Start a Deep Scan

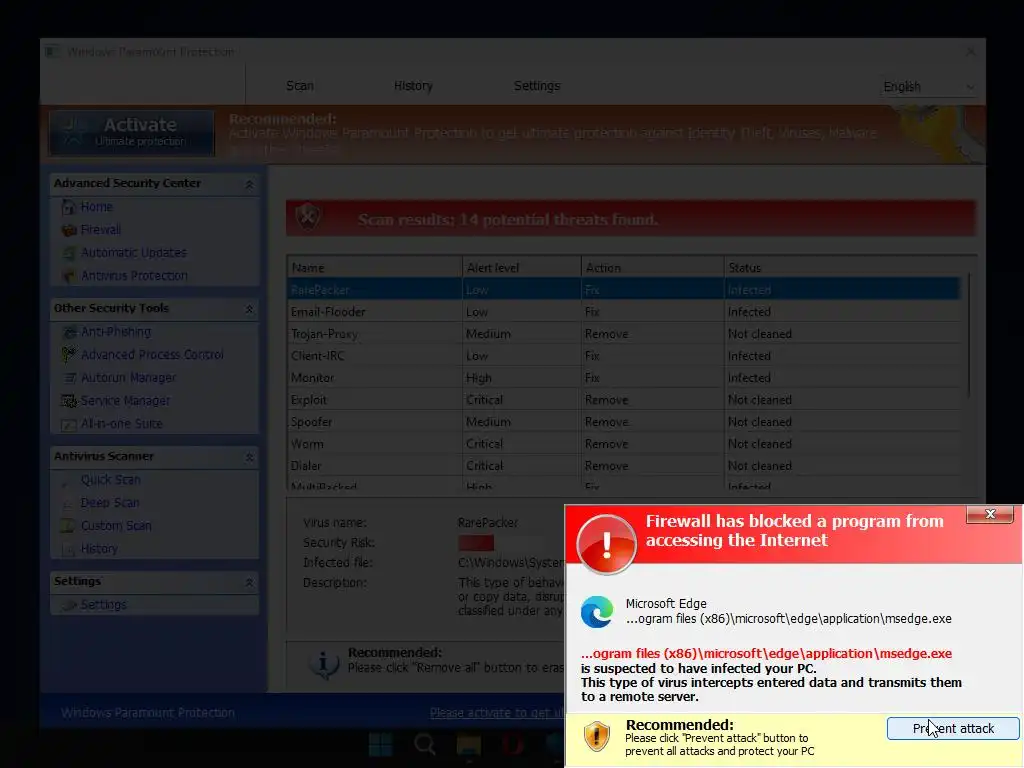(x=110, y=503)
